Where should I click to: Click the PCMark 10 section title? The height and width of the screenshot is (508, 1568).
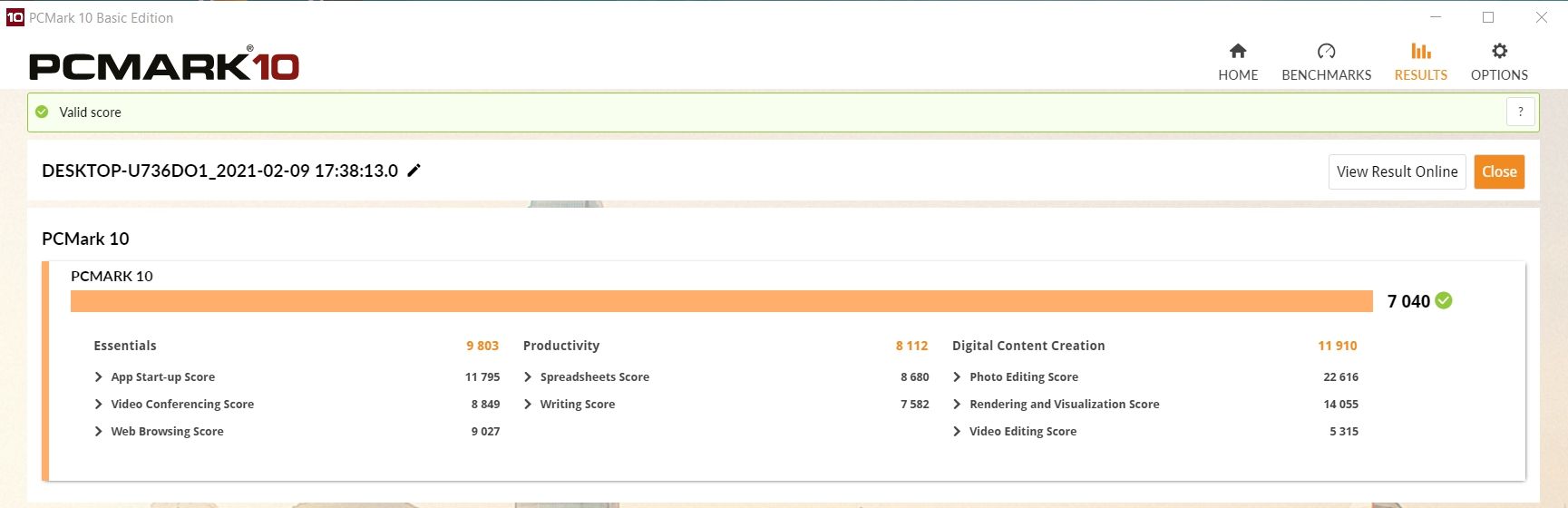(x=85, y=239)
